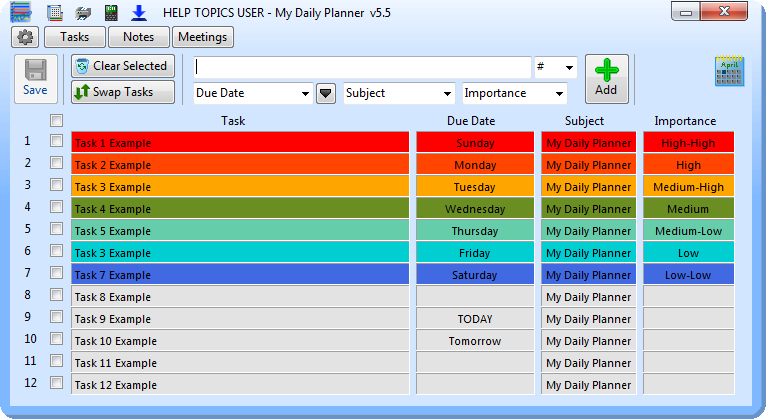Click the Task 5 Example task cell

point(240,230)
